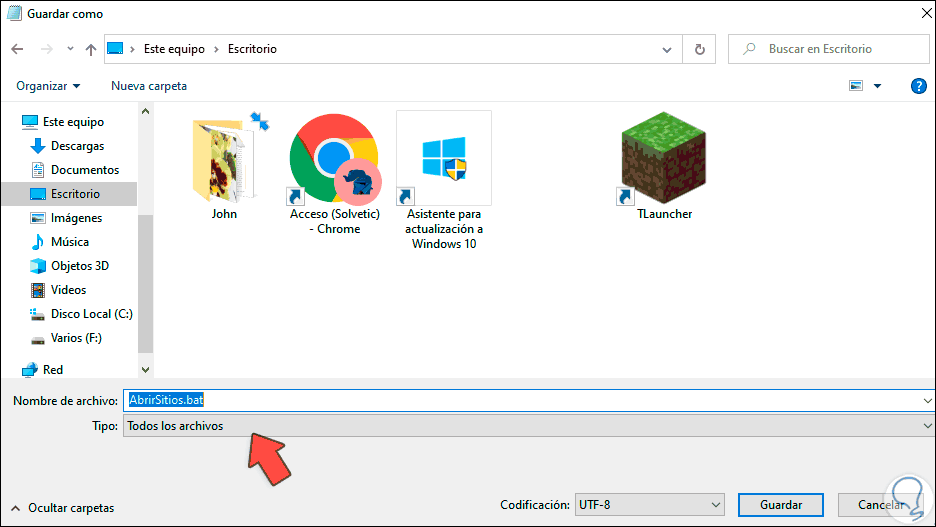Click the 'Nombre de archivo' field
Viewport: 936px width, 527px height.
pos(522,400)
